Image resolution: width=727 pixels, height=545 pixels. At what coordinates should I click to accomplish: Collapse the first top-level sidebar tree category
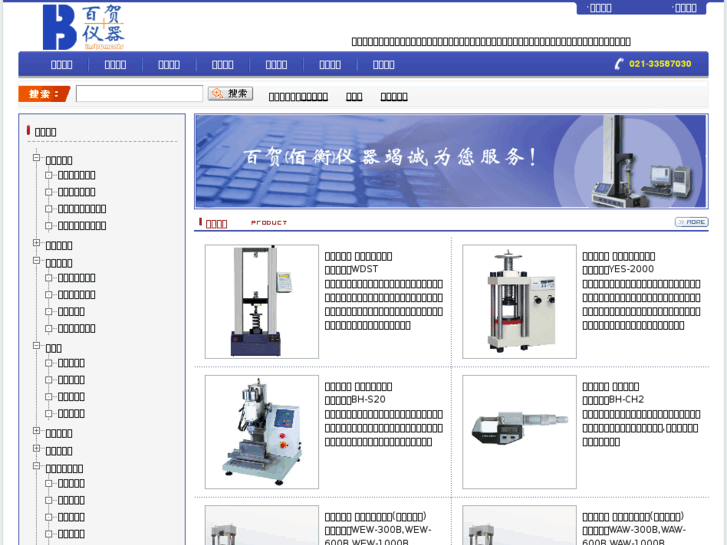pyautogui.click(x=37, y=158)
